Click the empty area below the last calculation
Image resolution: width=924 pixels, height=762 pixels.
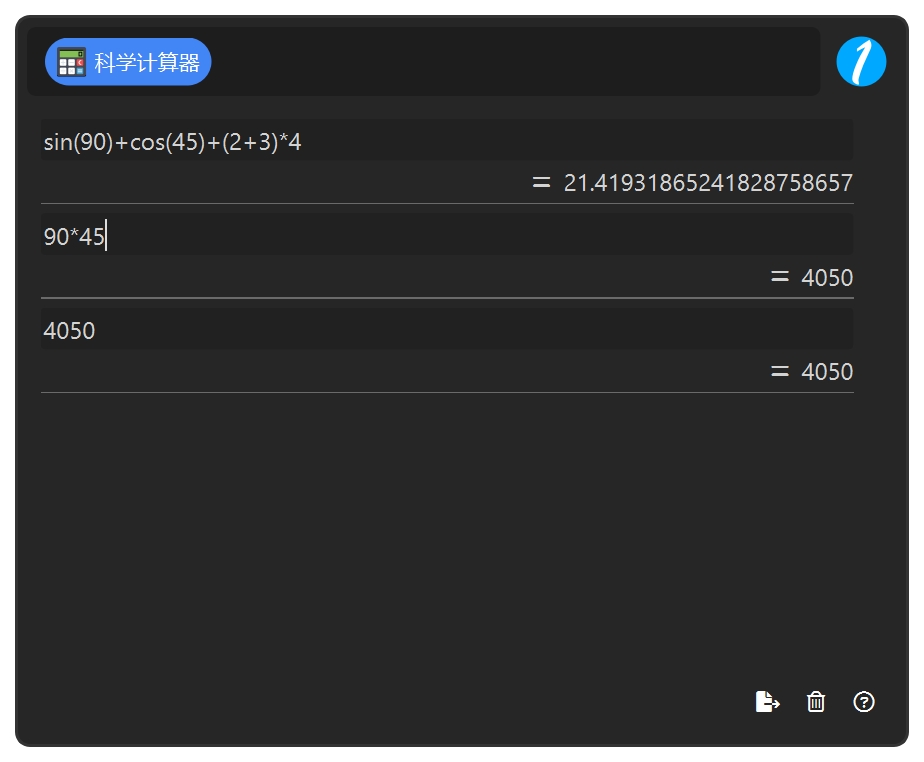click(447, 530)
